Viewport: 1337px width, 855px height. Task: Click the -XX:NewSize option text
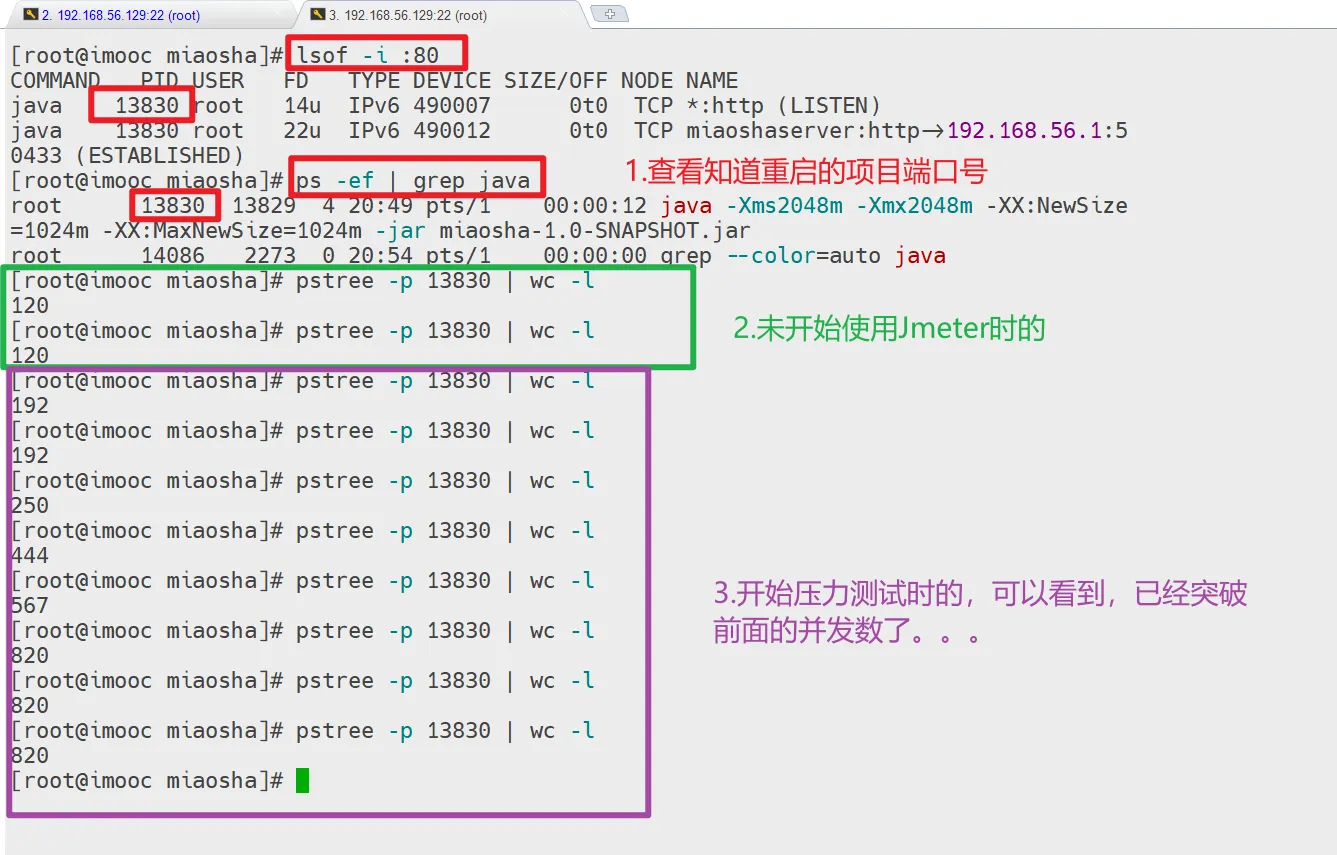tap(1056, 206)
